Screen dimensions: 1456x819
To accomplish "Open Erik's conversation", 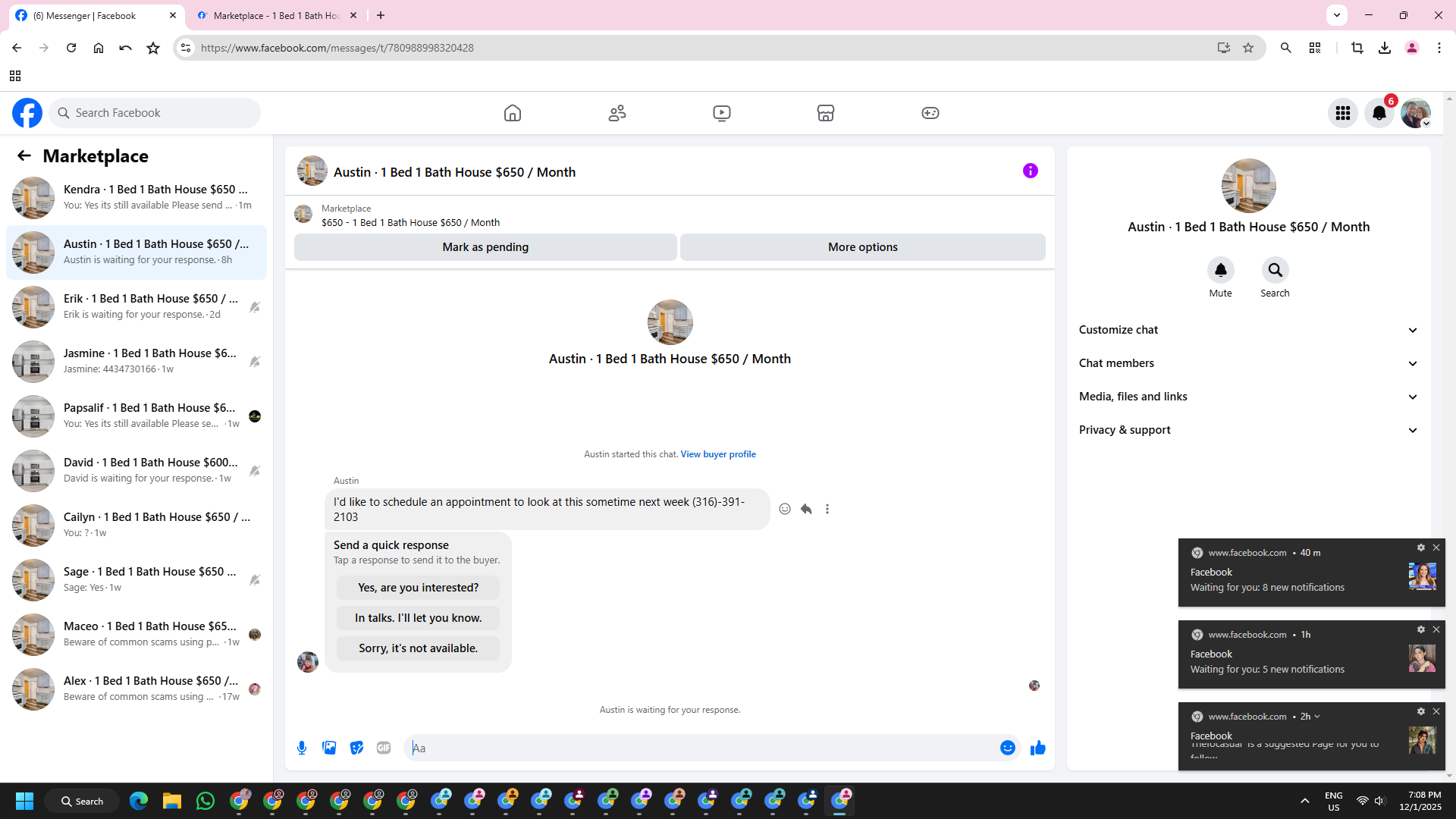I will pyautogui.click(x=136, y=306).
